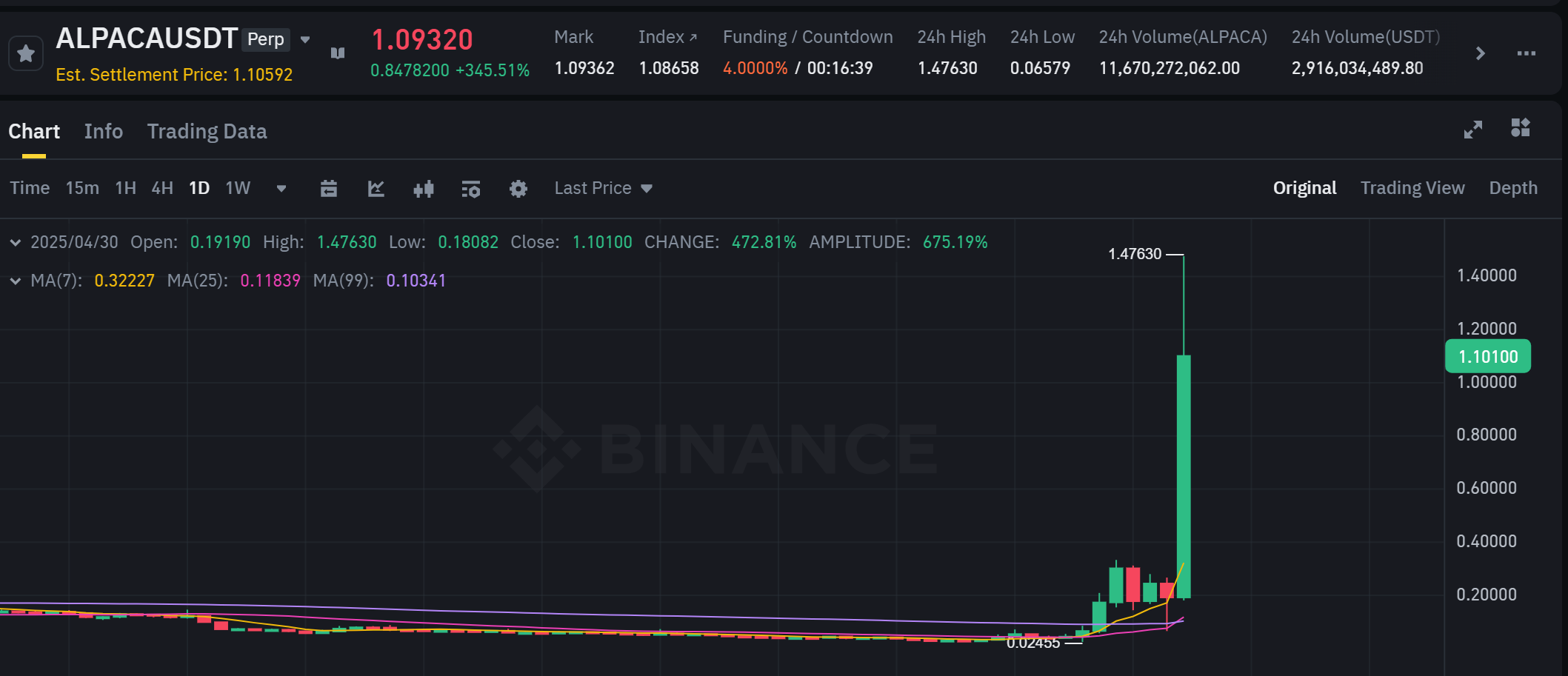Open the three-dot more options menu
The height and width of the screenshot is (676, 1568).
(x=1526, y=53)
